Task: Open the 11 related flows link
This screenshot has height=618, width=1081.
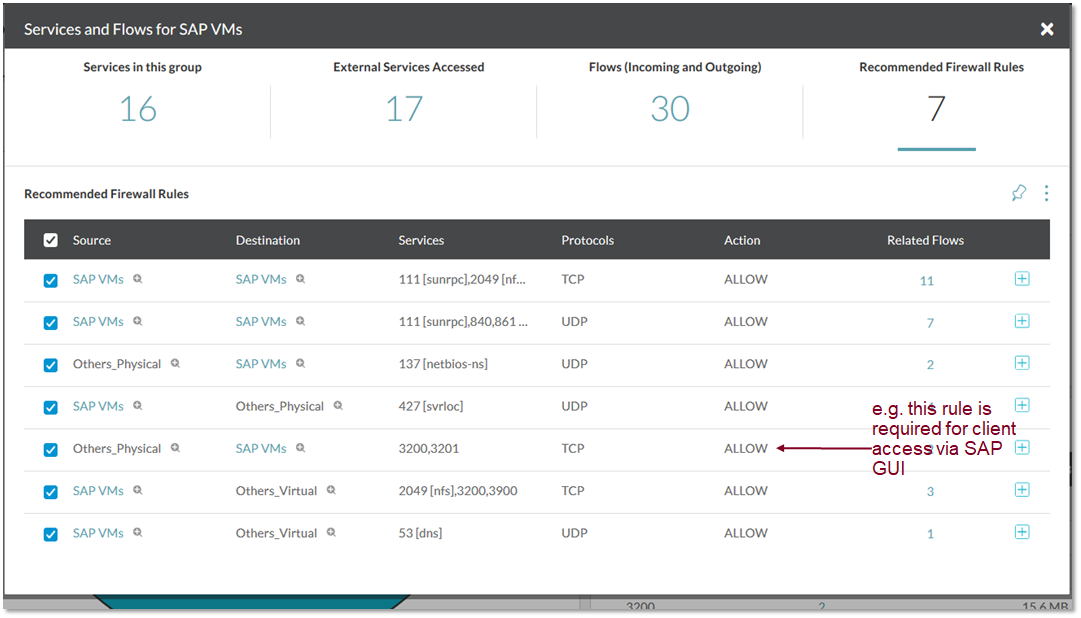Action: [x=926, y=281]
